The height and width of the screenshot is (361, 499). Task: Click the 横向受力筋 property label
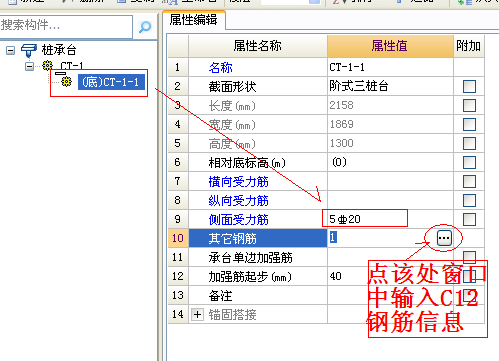(x=239, y=182)
